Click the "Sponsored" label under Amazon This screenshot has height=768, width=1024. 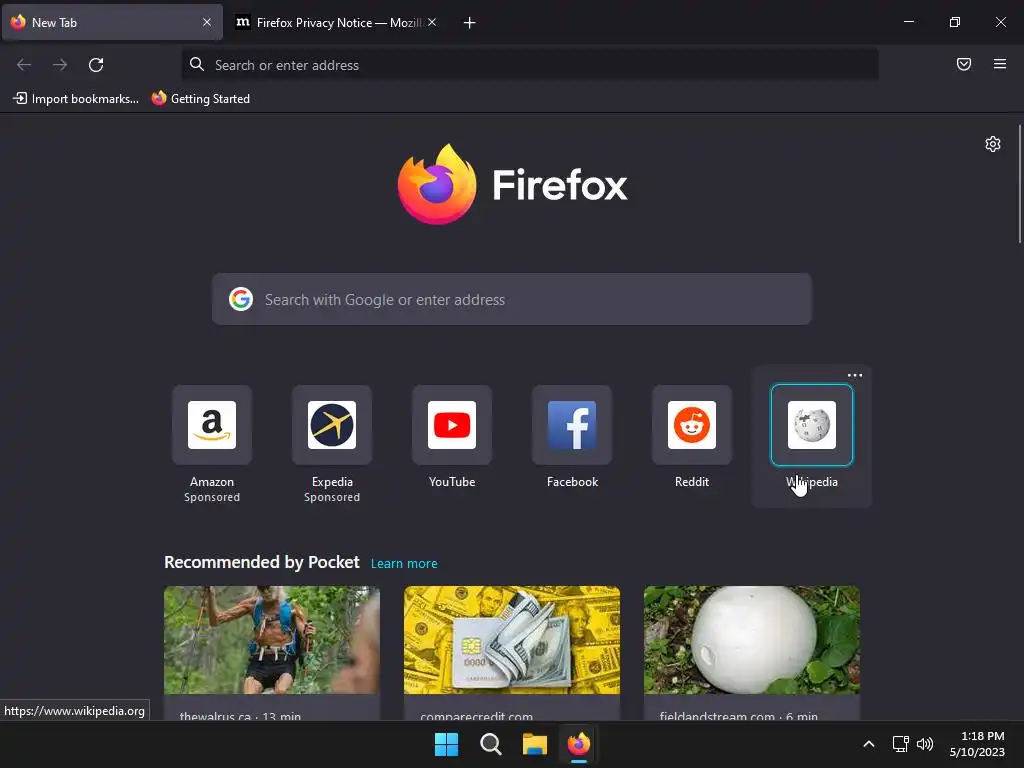click(x=212, y=498)
